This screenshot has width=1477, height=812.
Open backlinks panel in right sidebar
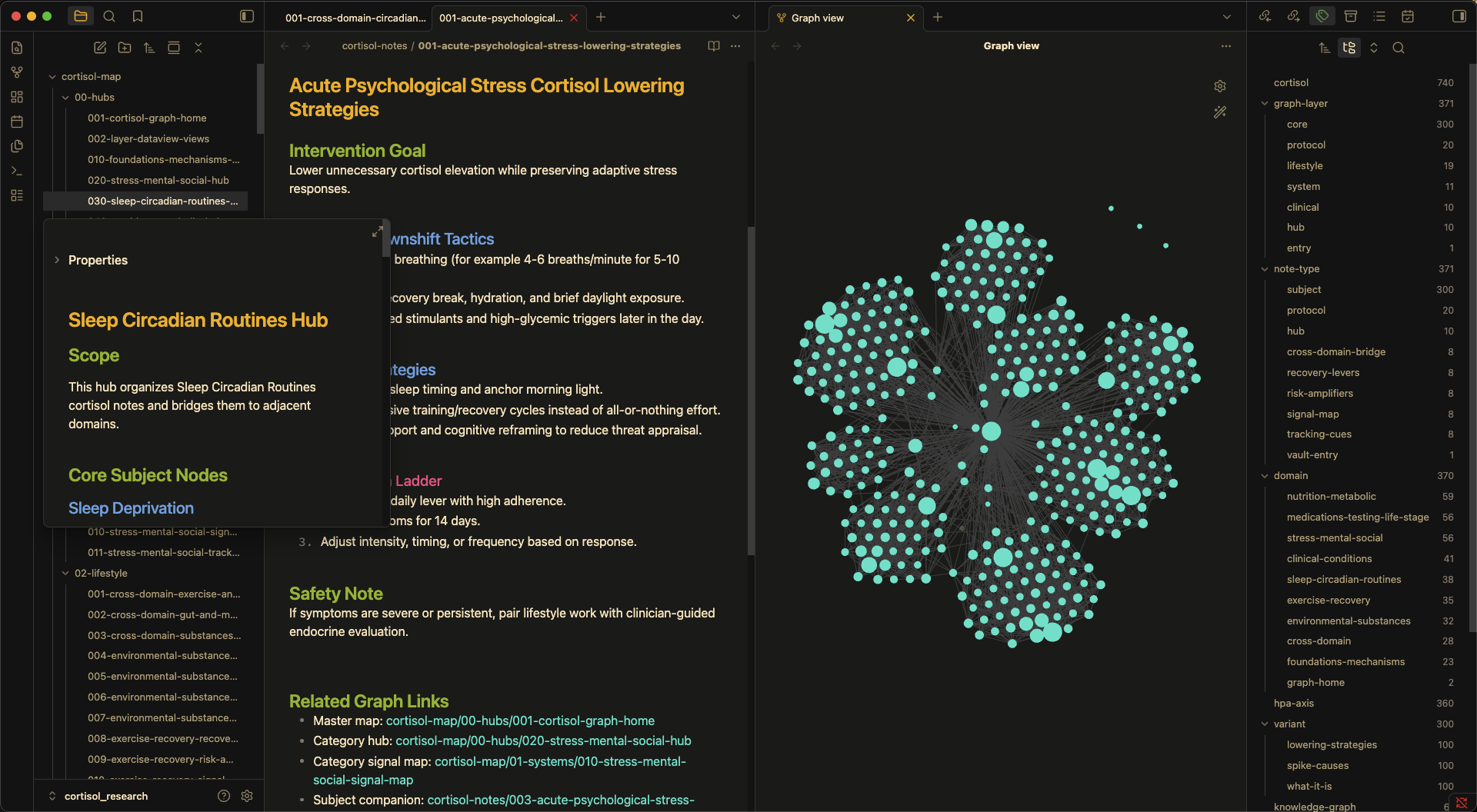1265,16
